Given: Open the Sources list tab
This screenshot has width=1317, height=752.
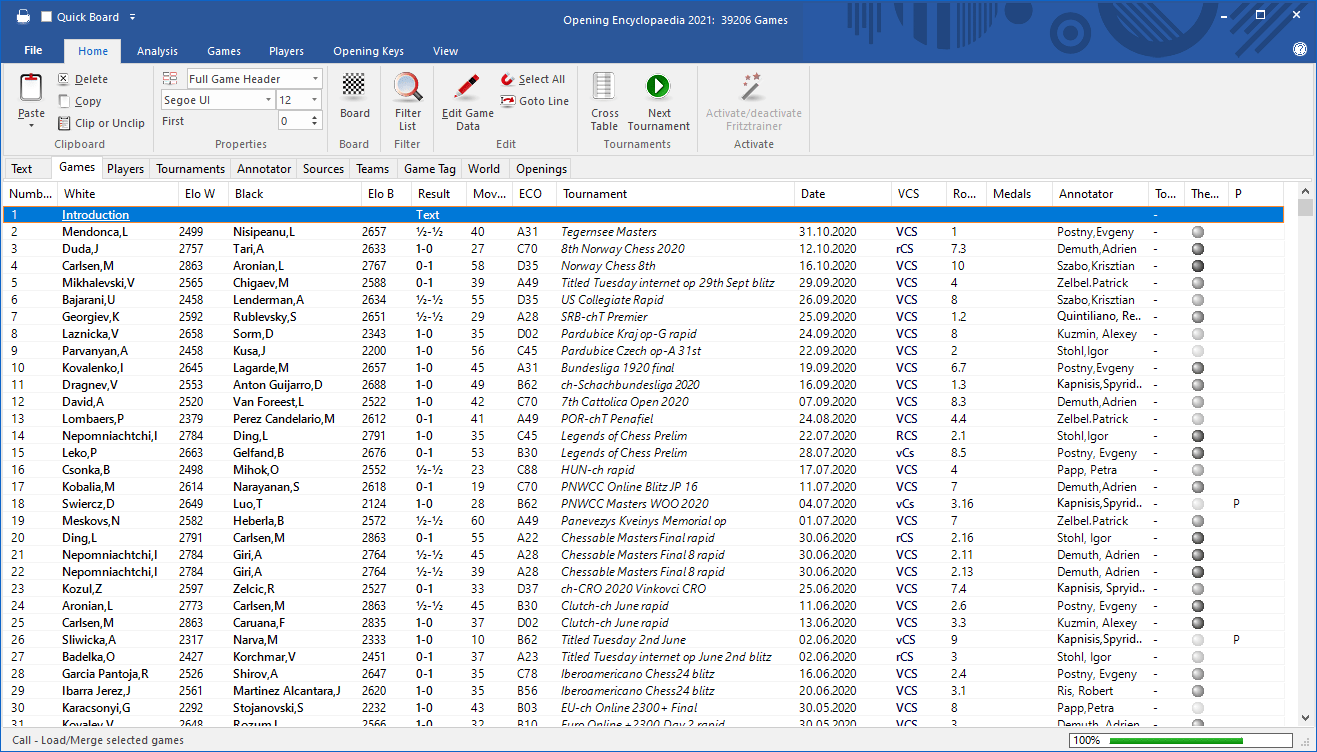Looking at the screenshot, I should coord(323,169).
